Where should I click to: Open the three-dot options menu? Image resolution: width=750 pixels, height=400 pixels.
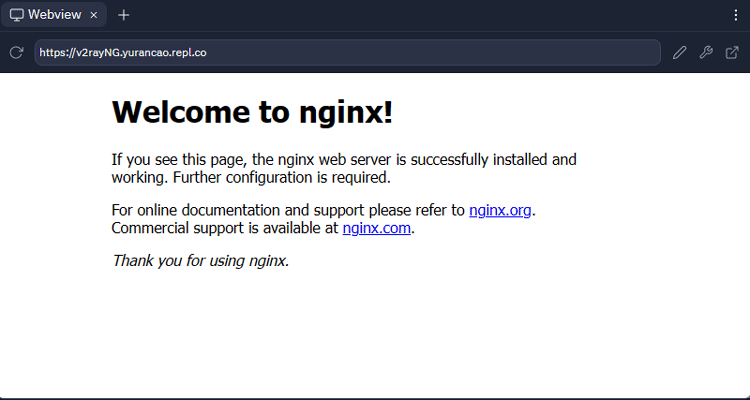[x=736, y=15]
